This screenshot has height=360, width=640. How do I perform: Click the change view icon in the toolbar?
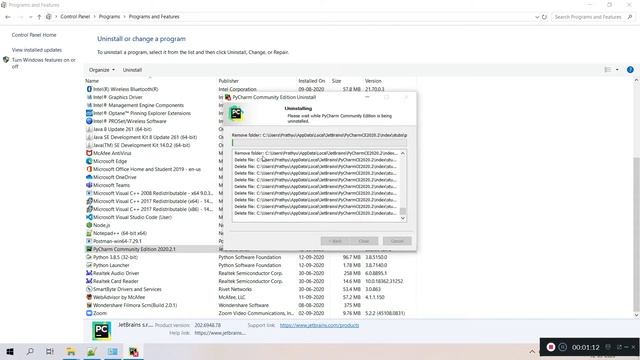pos(608,70)
